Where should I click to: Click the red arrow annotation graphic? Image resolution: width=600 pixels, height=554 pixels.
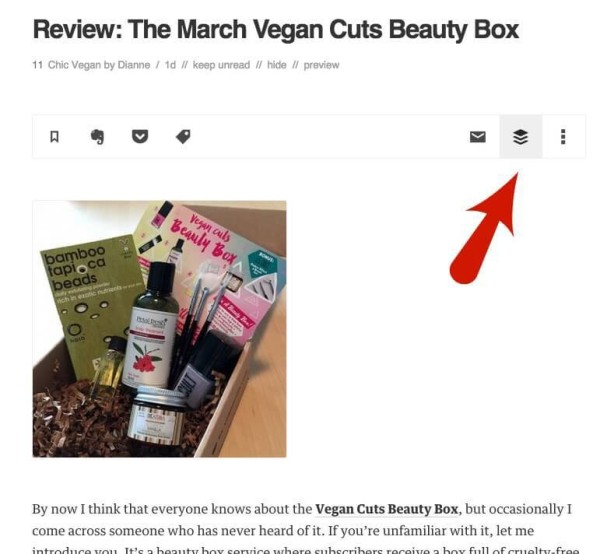(x=486, y=230)
